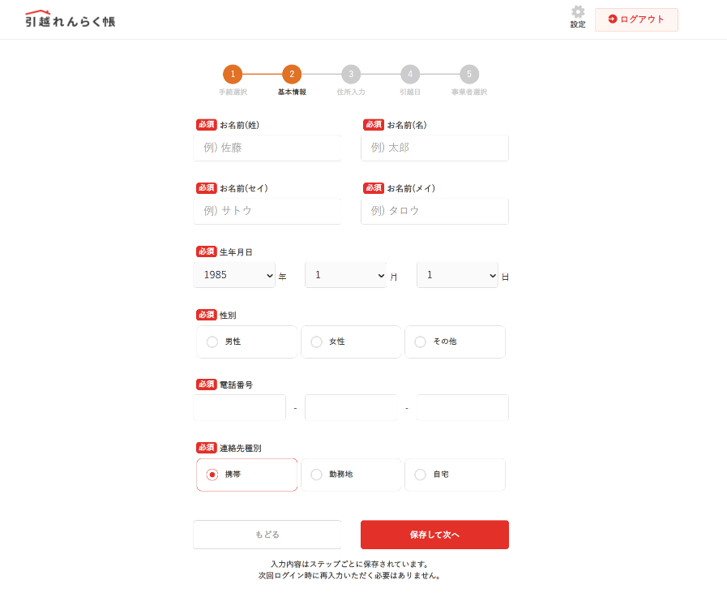The height and width of the screenshot is (593, 727).
Task: Click the first phone number field
Action: tap(240, 408)
